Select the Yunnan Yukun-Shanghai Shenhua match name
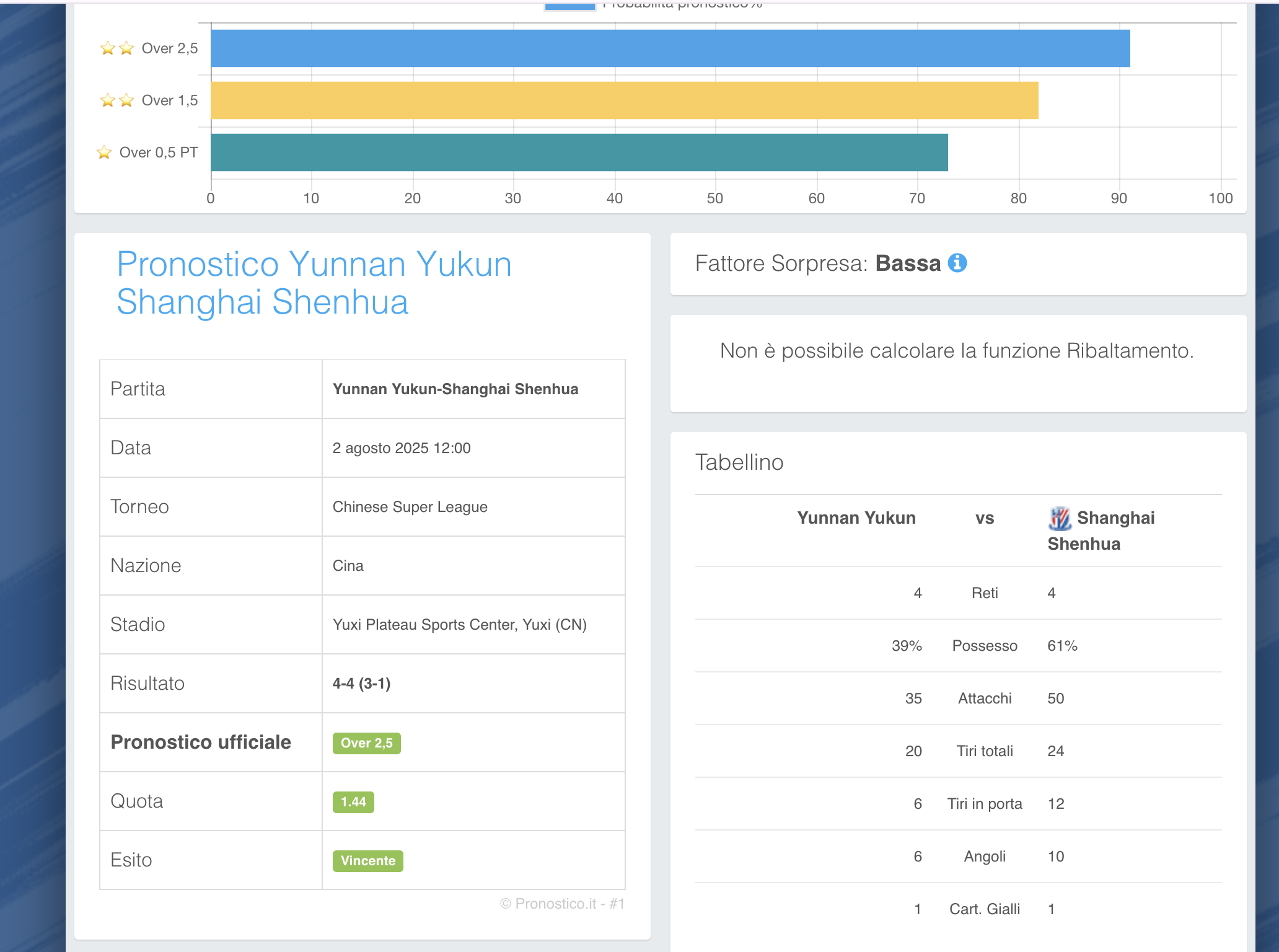The image size is (1279, 952). click(455, 389)
